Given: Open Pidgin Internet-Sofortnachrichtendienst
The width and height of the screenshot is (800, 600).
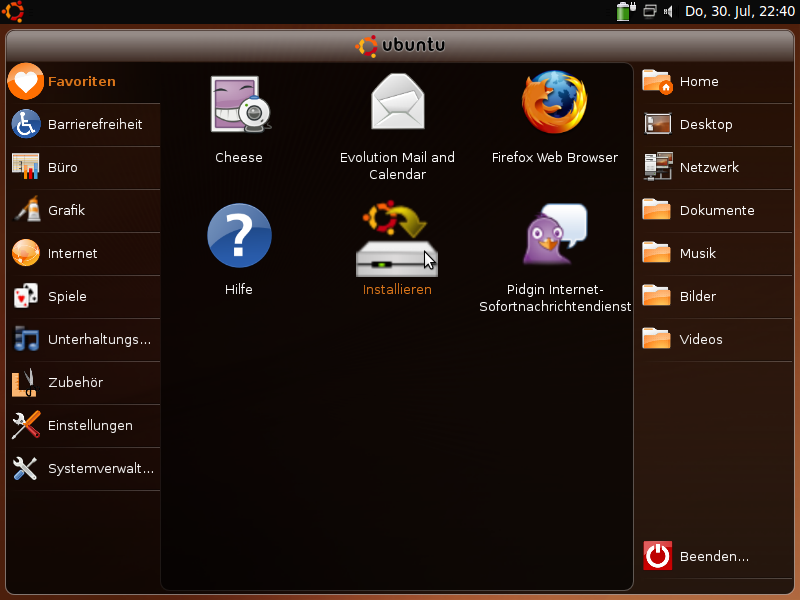Looking at the screenshot, I should click(555, 236).
